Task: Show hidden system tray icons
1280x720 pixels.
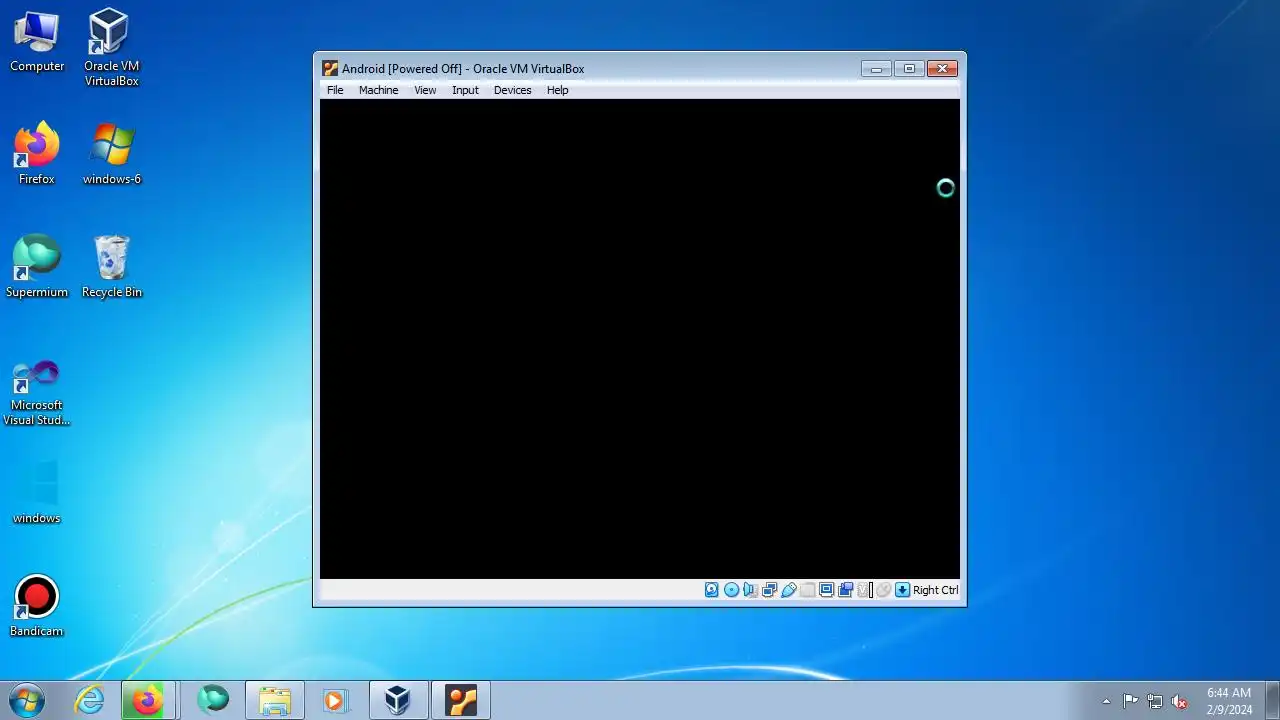Action: tap(1106, 701)
